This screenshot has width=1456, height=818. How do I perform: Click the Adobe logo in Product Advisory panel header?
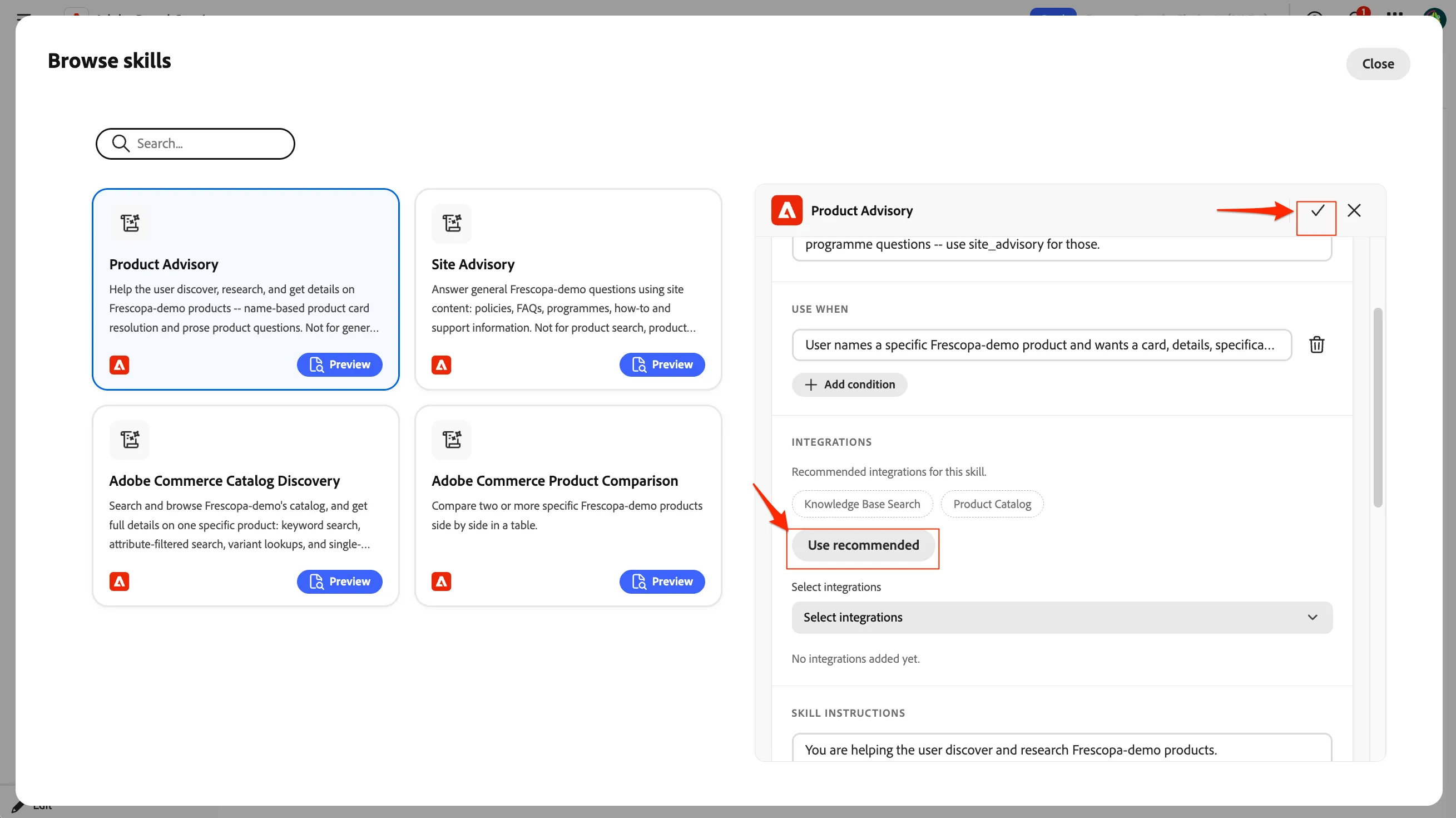tap(787, 210)
